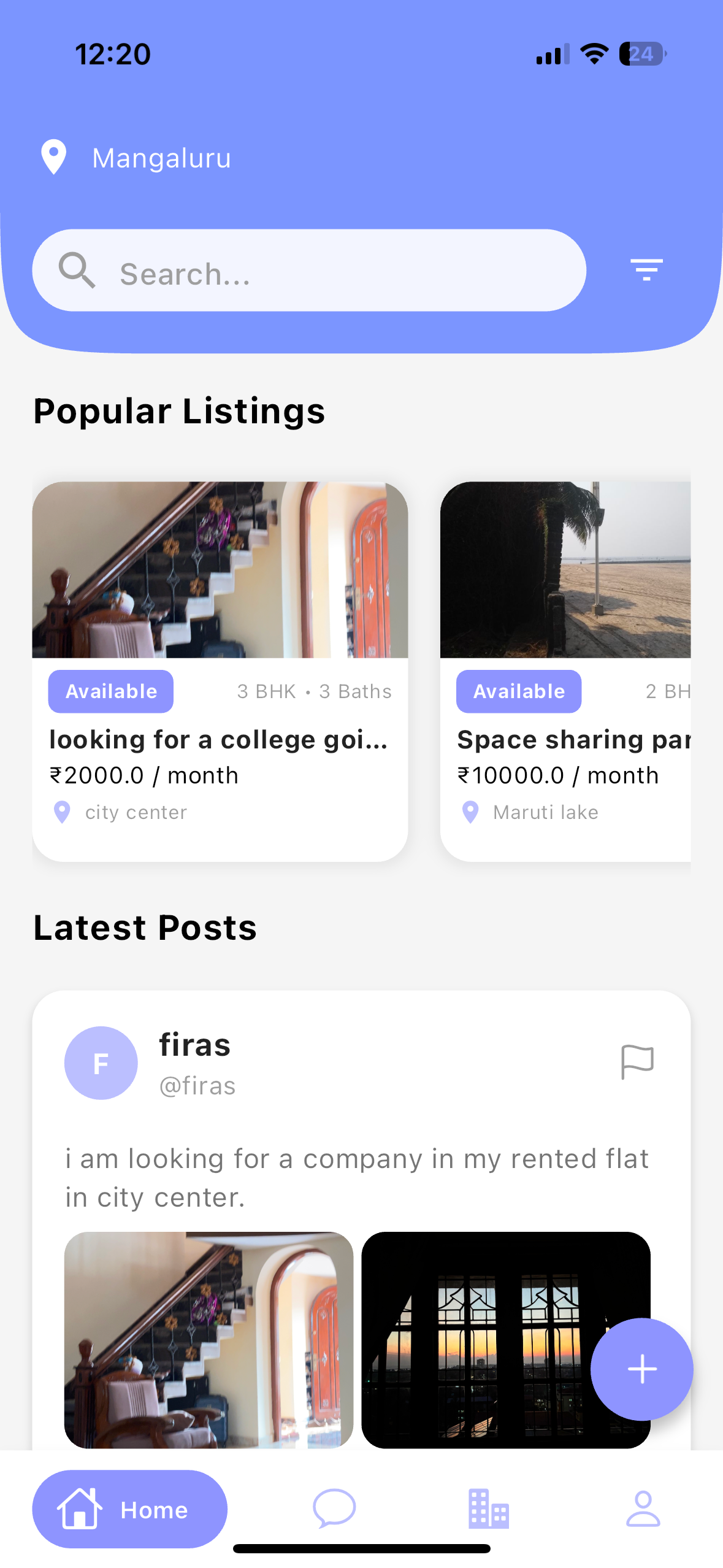Focus the Search... input field
The image size is (723, 1568).
(309, 271)
